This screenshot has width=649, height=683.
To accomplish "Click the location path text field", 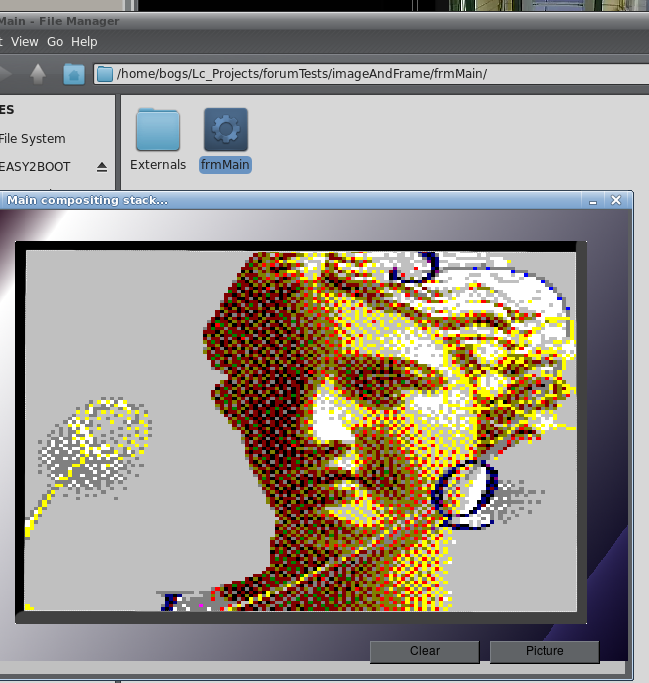I will click(350, 73).
